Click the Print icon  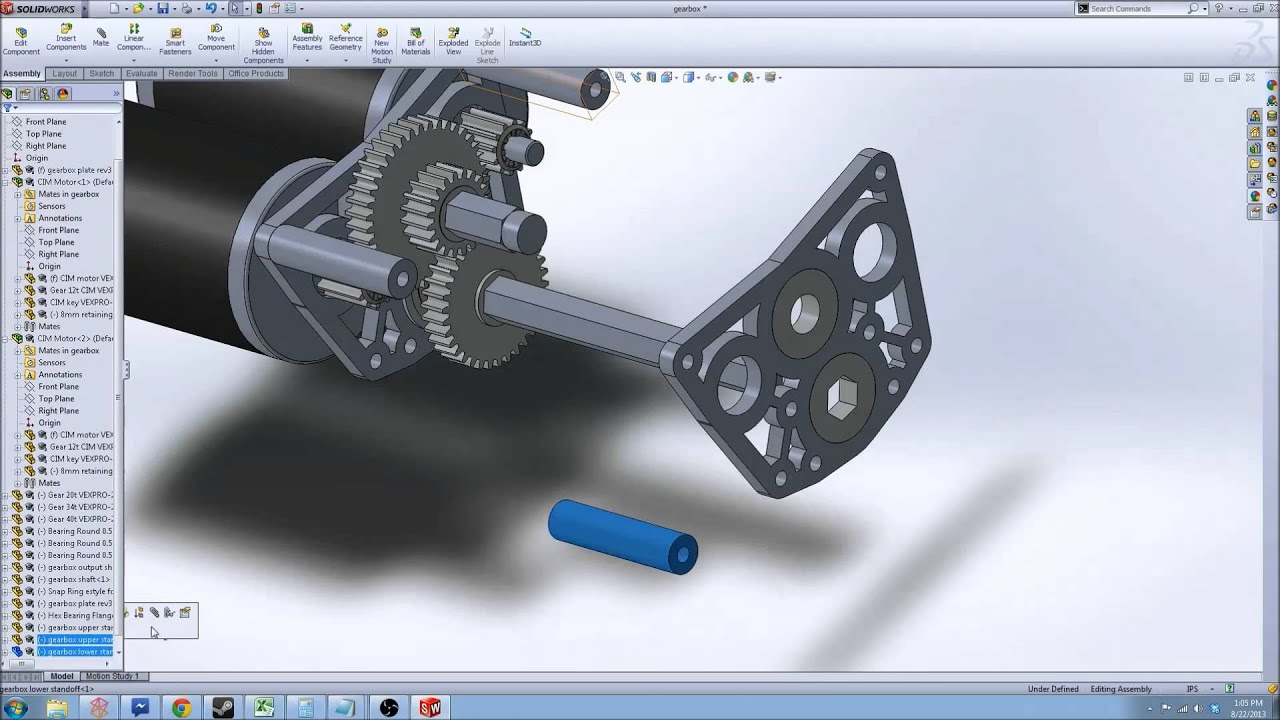coord(187,8)
